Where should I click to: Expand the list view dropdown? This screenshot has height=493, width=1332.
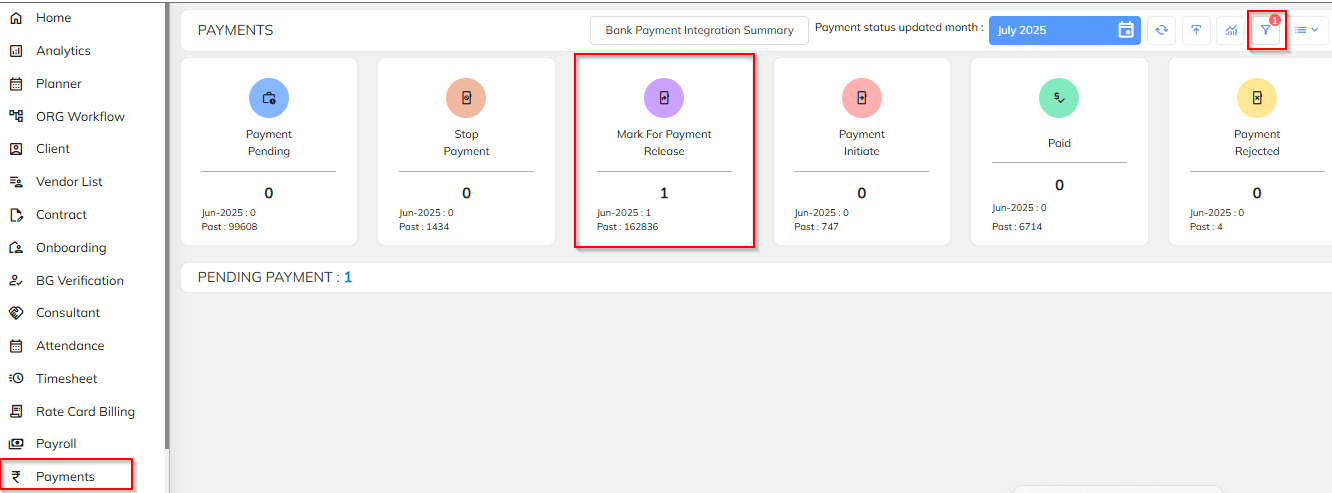(1307, 30)
